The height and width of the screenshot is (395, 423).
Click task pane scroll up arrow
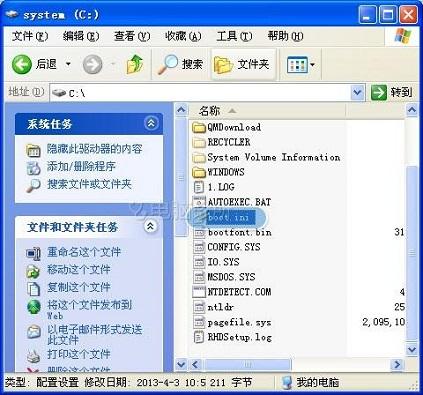[181, 110]
